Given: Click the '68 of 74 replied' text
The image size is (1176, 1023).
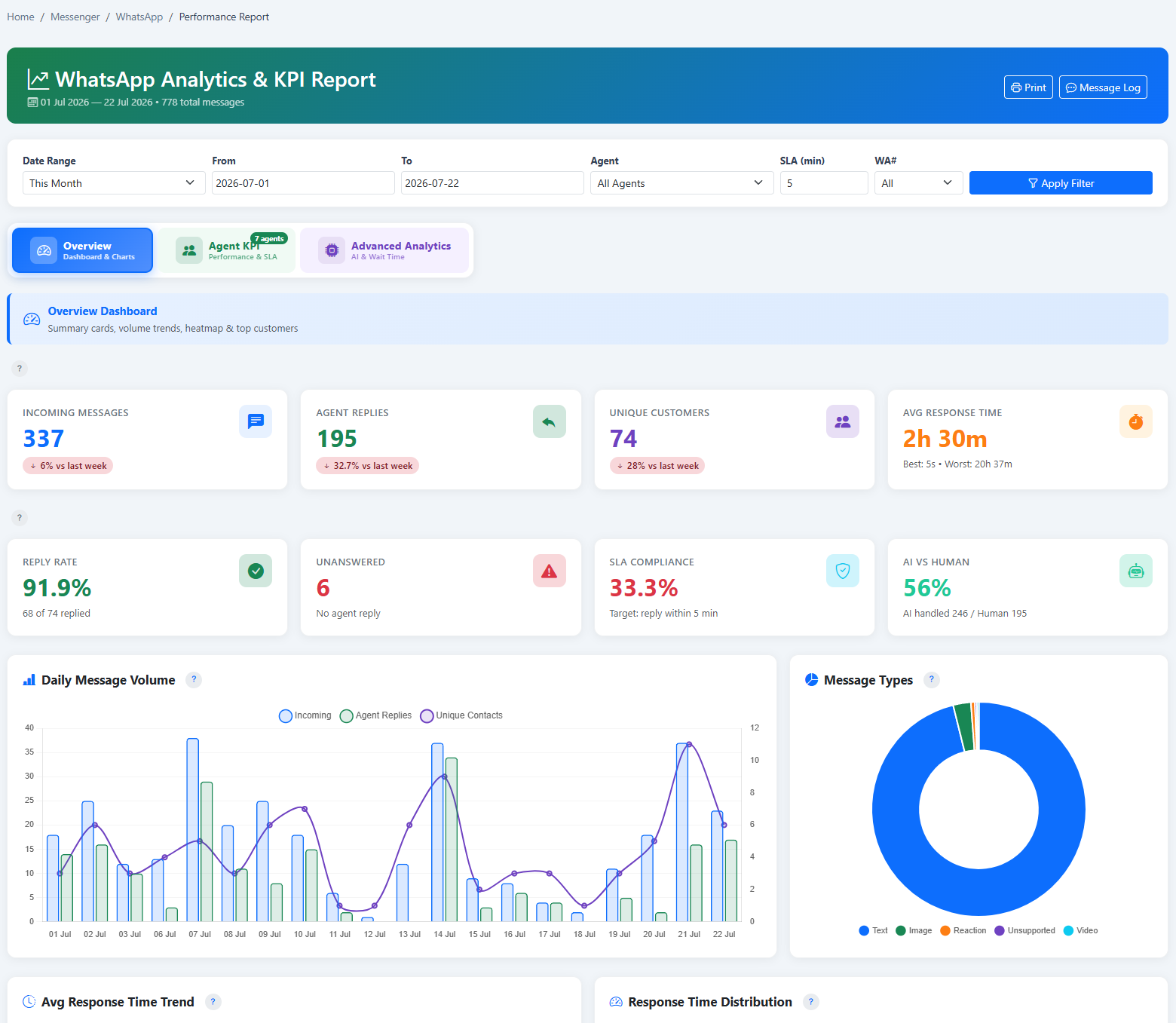Looking at the screenshot, I should pos(57,614).
